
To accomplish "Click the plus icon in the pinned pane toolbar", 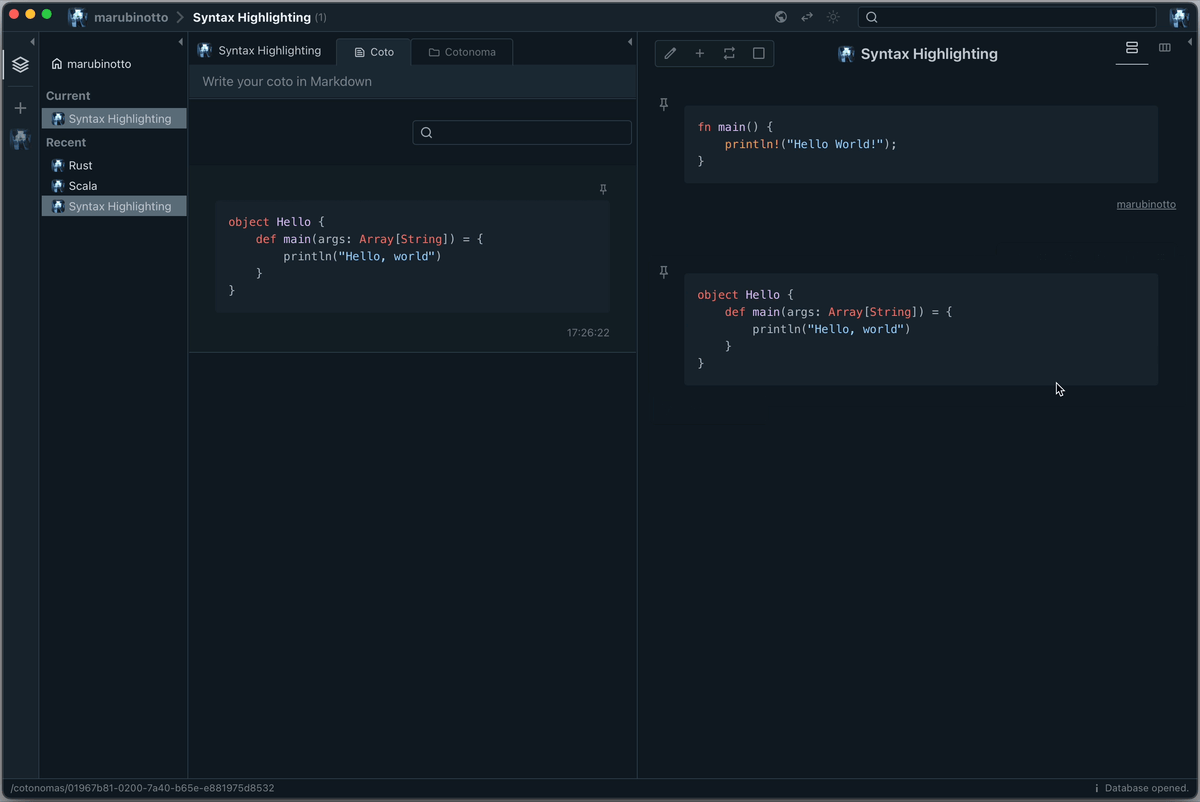I will coord(700,54).
